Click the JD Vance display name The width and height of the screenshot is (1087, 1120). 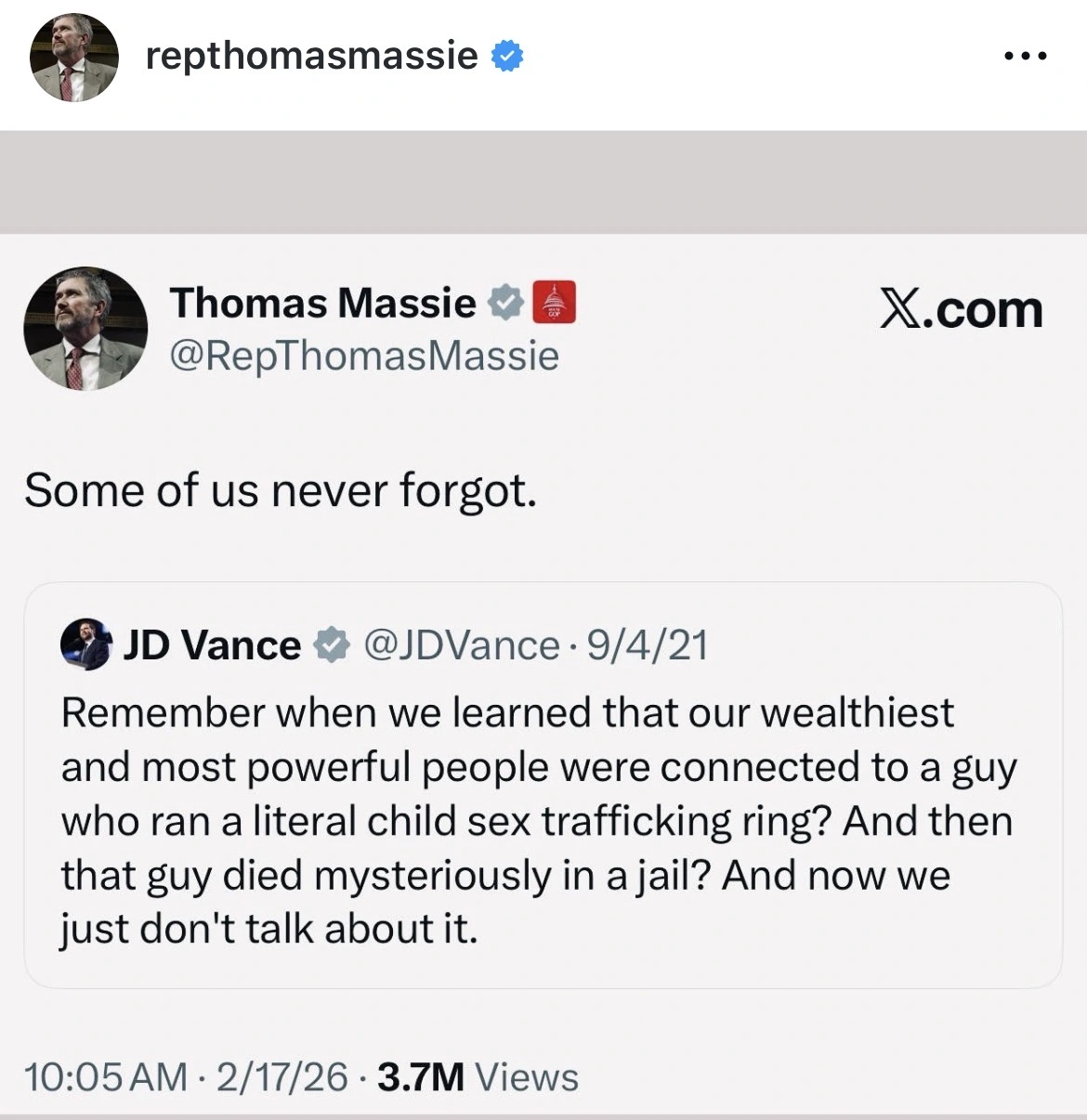click(x=212, y=645)
